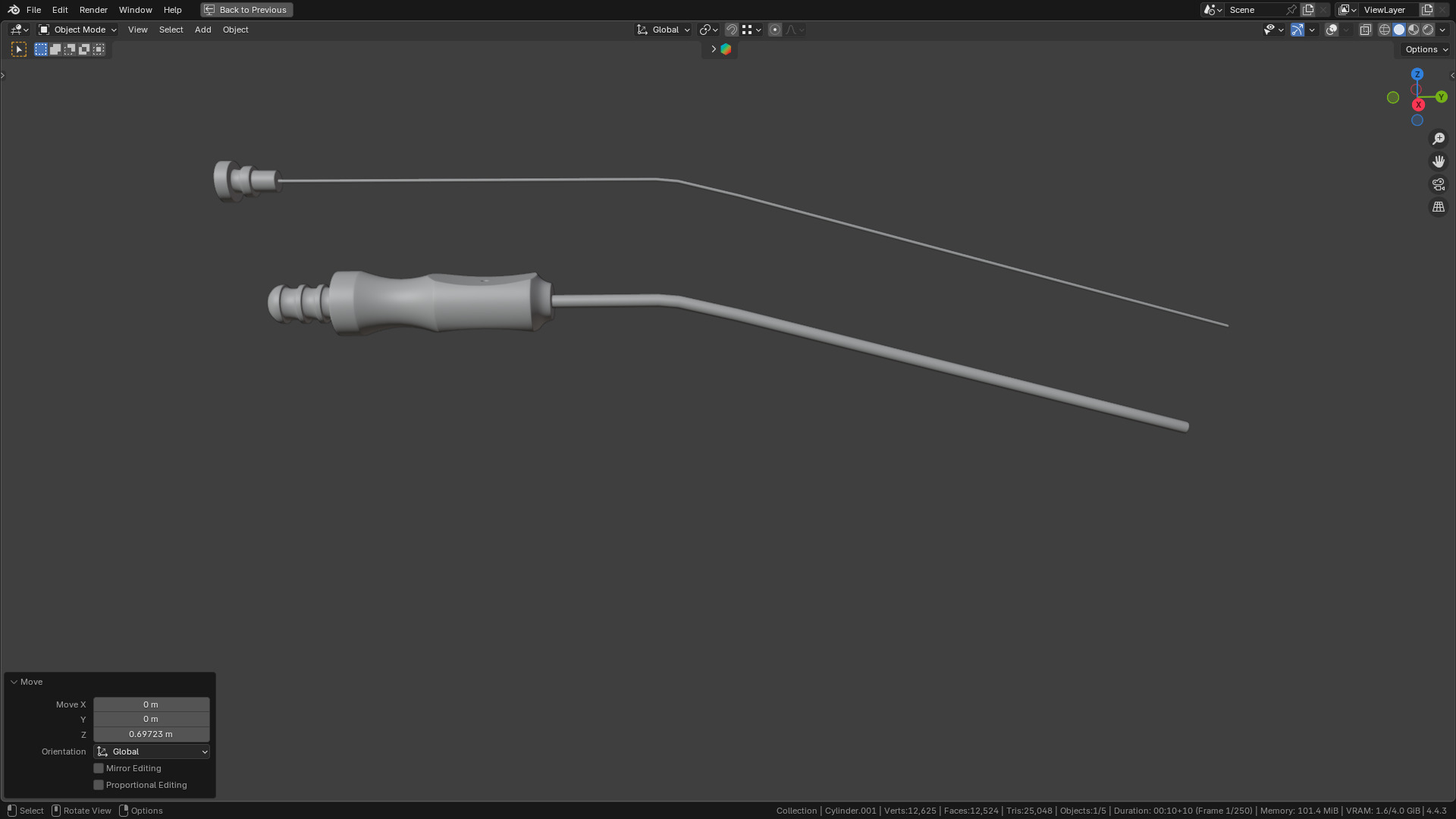Open the view layer browse dropdown
The height and width of the screenshot is (819, 1456).
(1347, 10)
